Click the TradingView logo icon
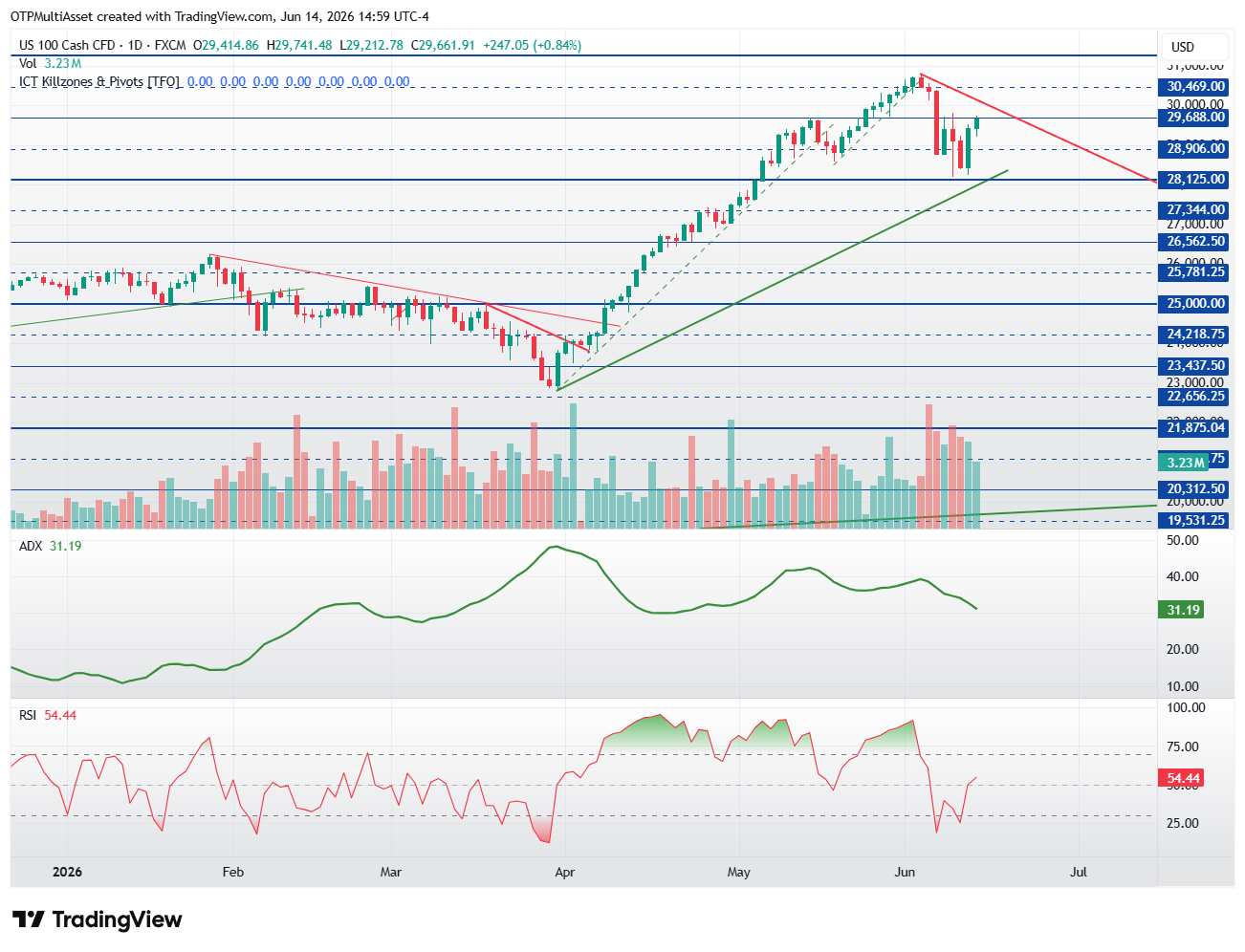Image resolution: width=1245 pixels, height=952 pixels. click(28, 920)
